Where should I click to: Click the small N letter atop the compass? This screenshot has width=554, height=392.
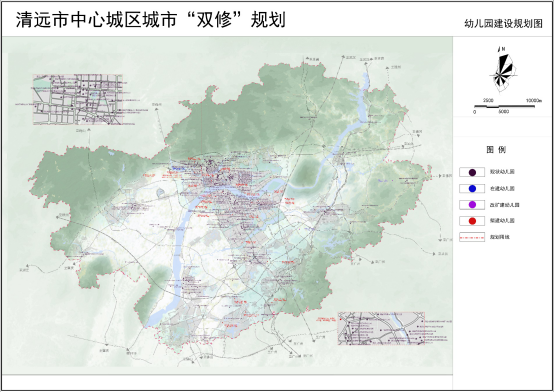pyautogui.click(x=503, y=49)
